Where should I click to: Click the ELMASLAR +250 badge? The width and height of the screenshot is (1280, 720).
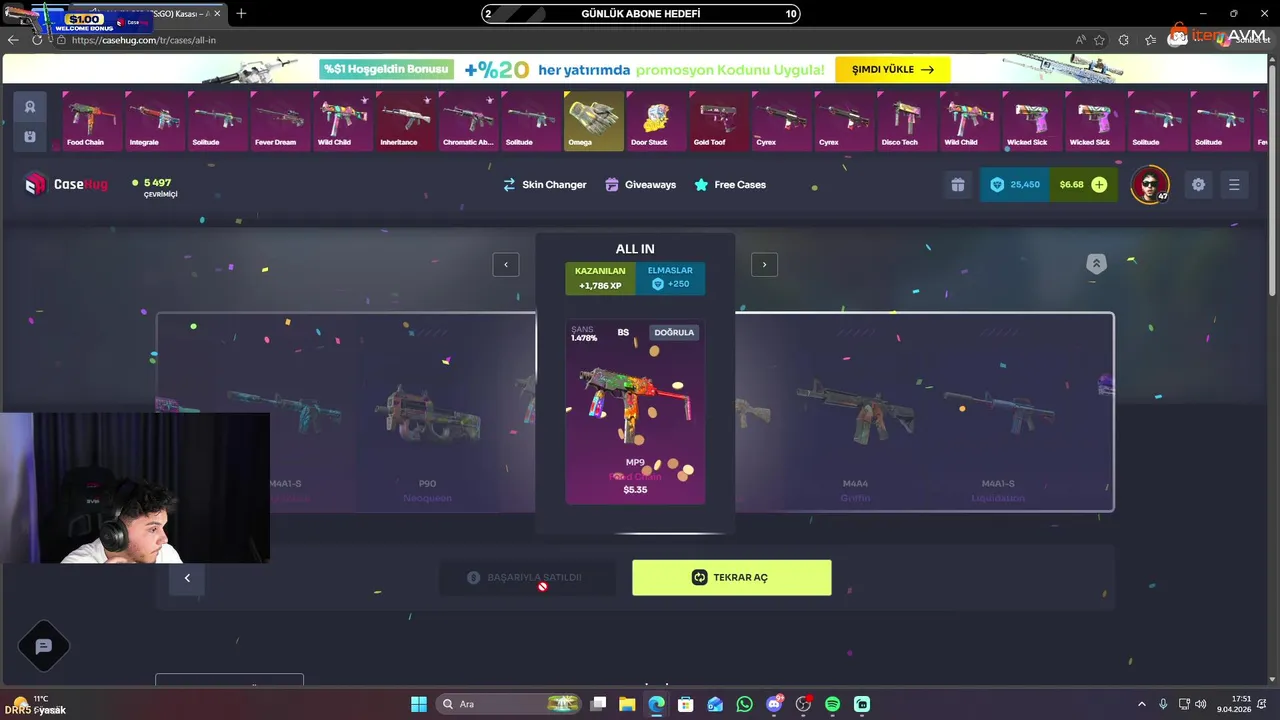(670, 278)
